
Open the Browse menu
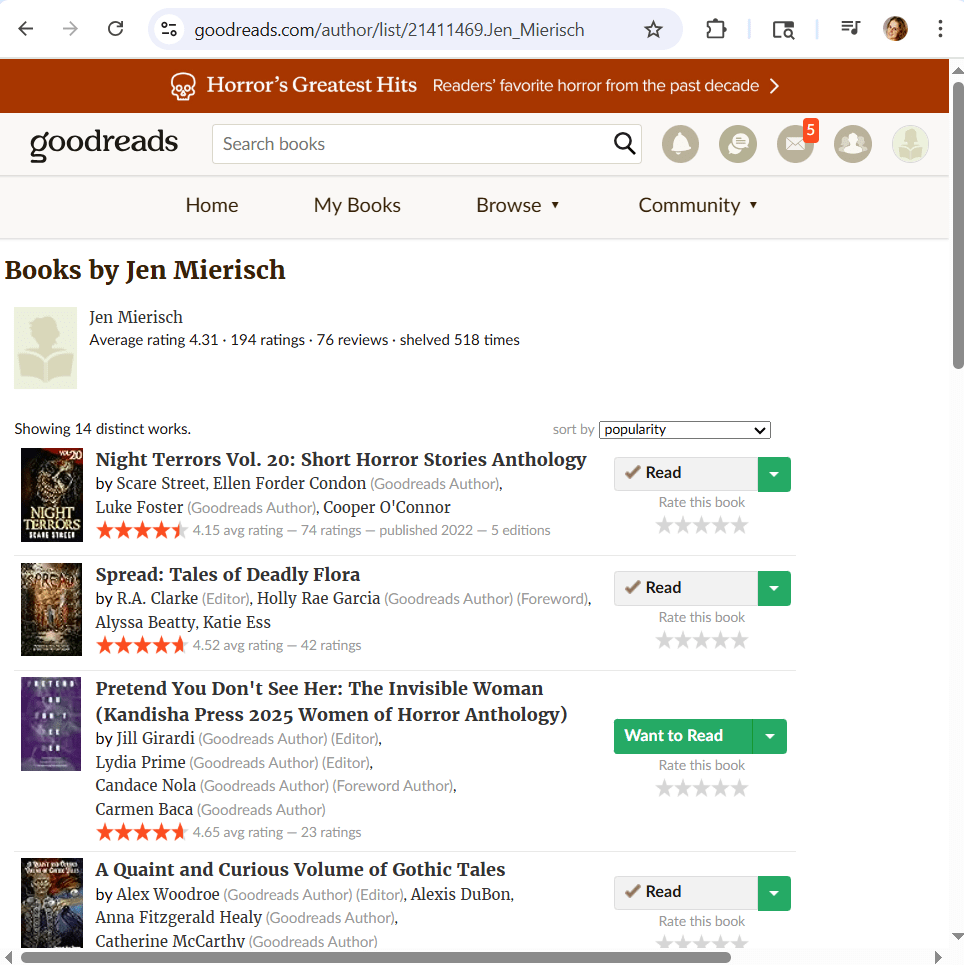click(517, 206)
